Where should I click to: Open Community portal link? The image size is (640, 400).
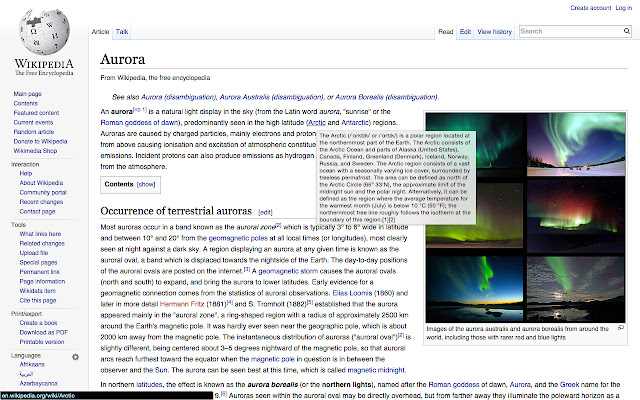(x=43, y=192)
